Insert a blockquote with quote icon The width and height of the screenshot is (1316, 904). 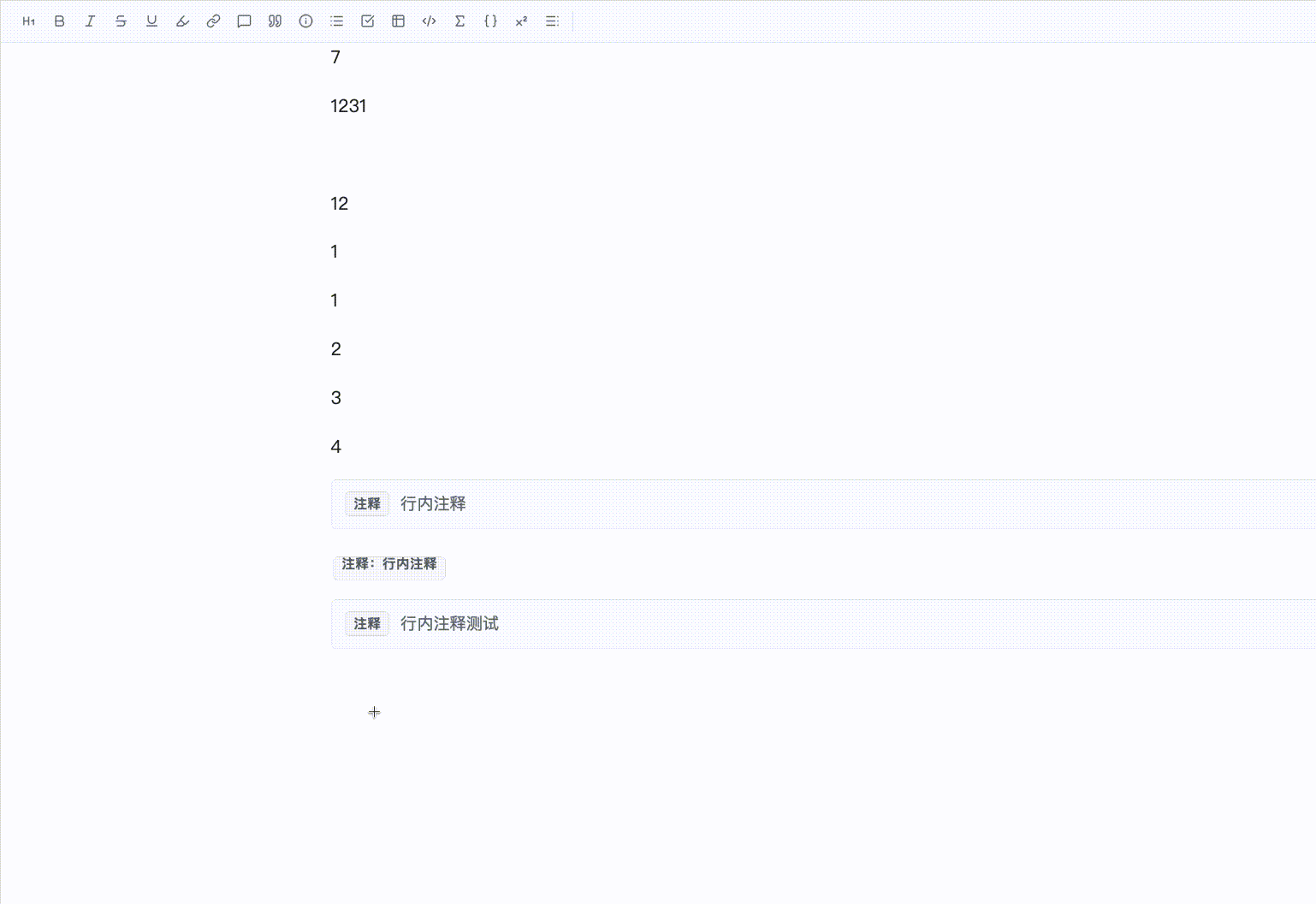(275, 21)
